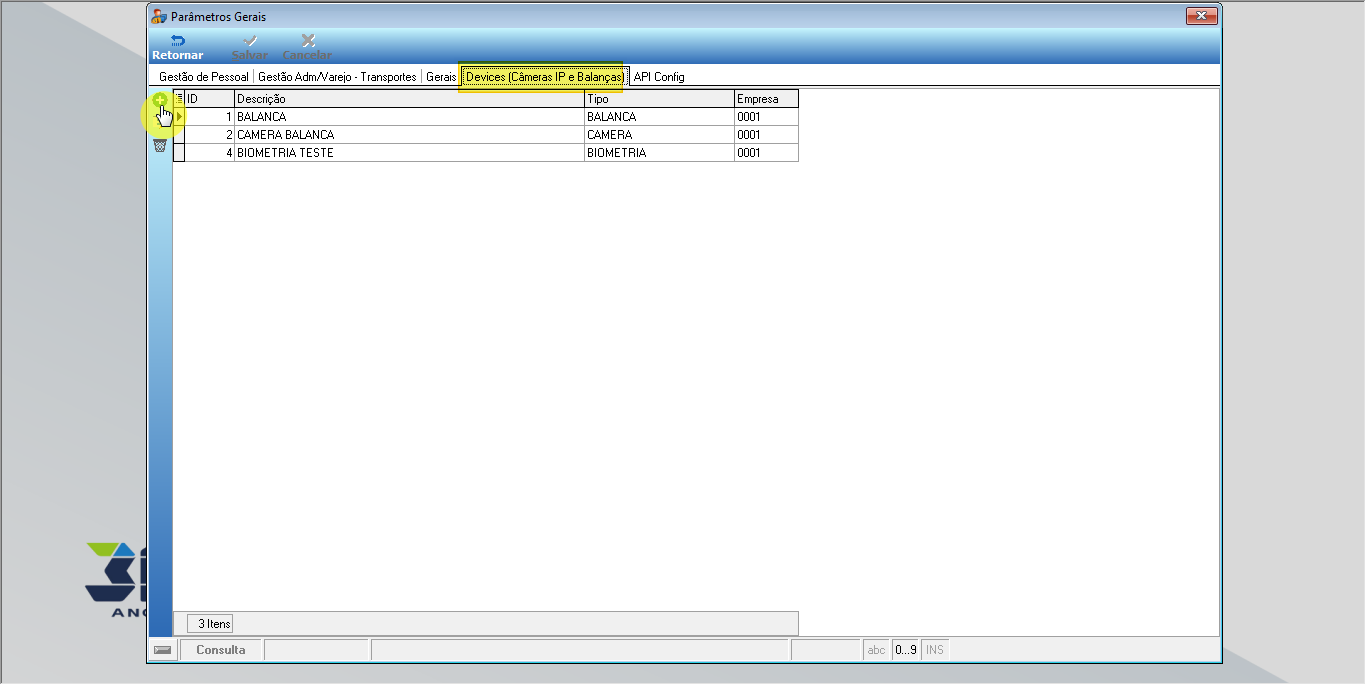Image resolution: width=1366 pixels, height=685 pixels.
Task: Open the Gestão de Pessoal tab
Action: point(204,77)
